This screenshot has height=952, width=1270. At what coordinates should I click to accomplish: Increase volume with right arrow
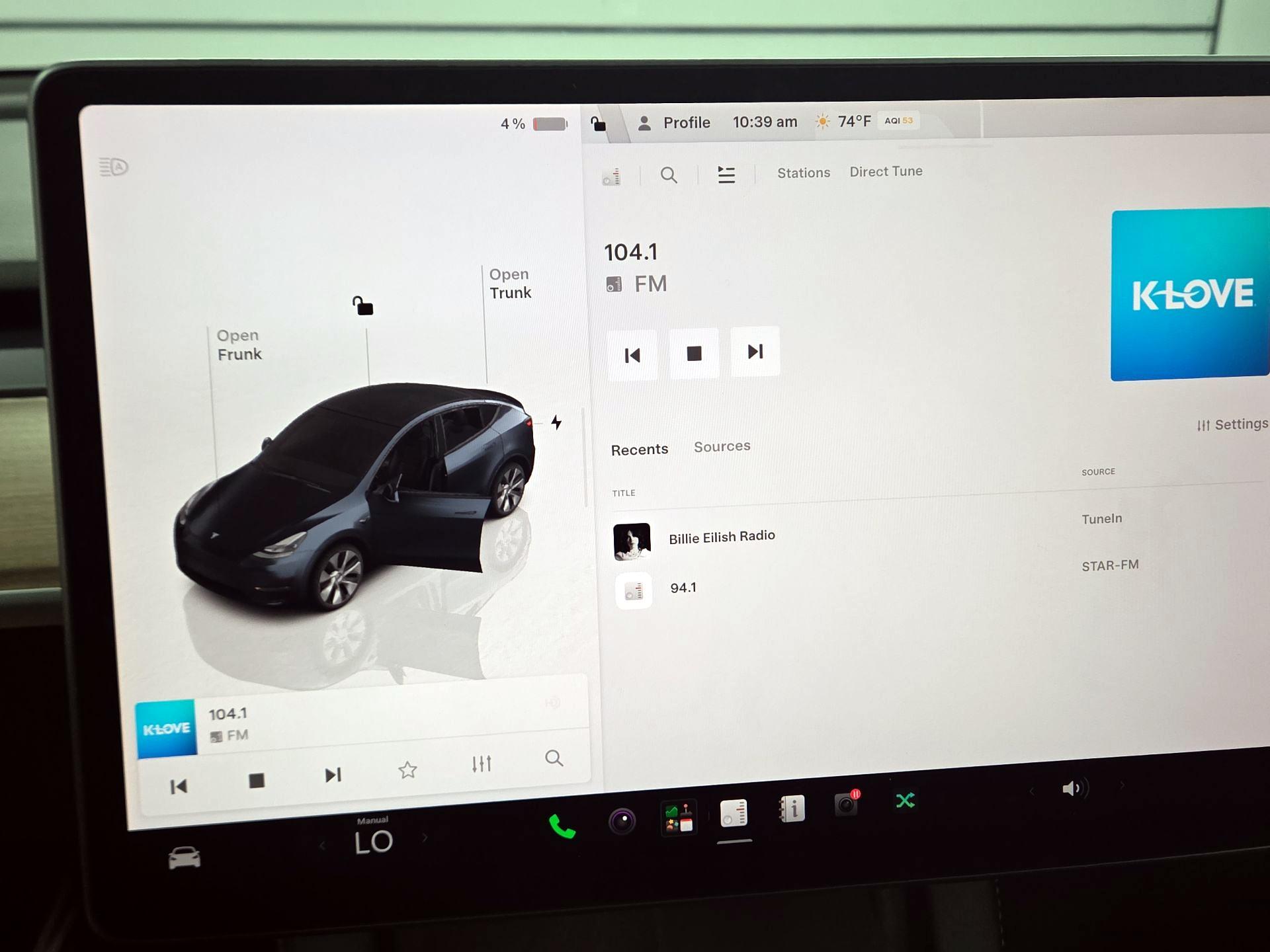1122,785
